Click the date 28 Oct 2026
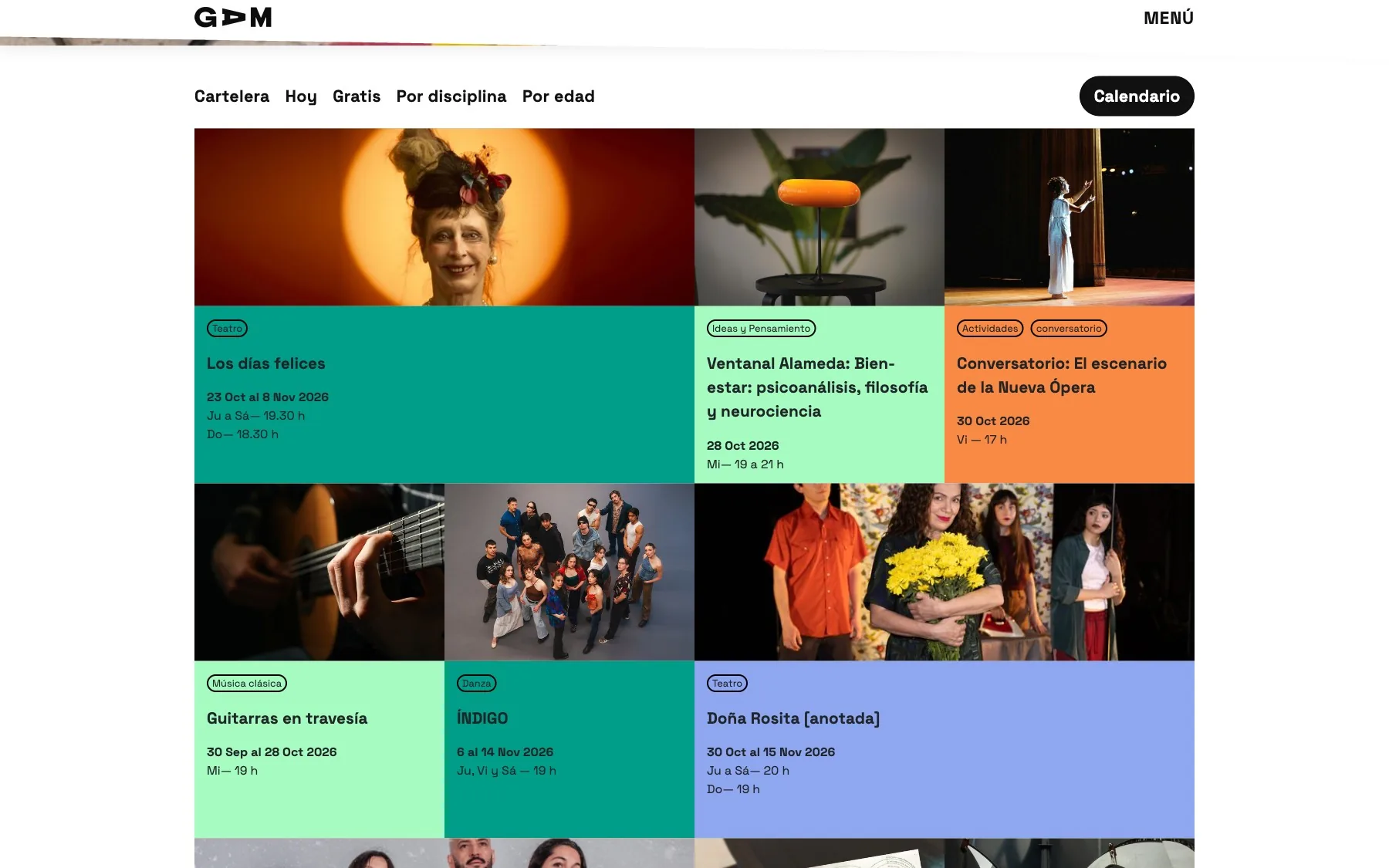The image size is (1389, 868). (x=743, y=446)
